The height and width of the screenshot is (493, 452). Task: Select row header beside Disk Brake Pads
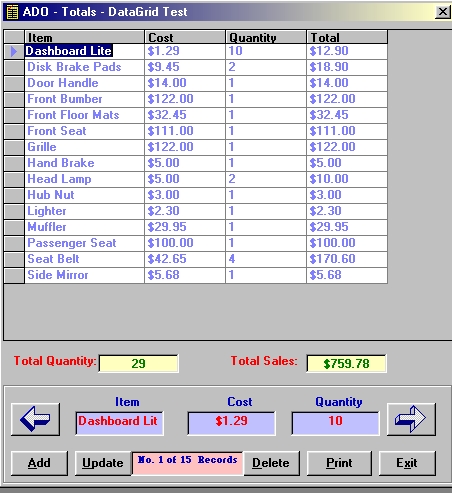coord(14,67)
